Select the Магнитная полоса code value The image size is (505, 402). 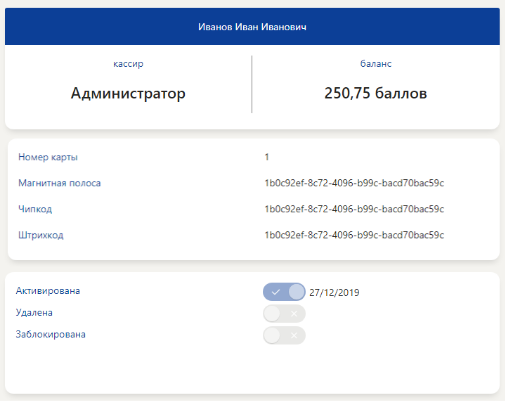click(354, 183)
